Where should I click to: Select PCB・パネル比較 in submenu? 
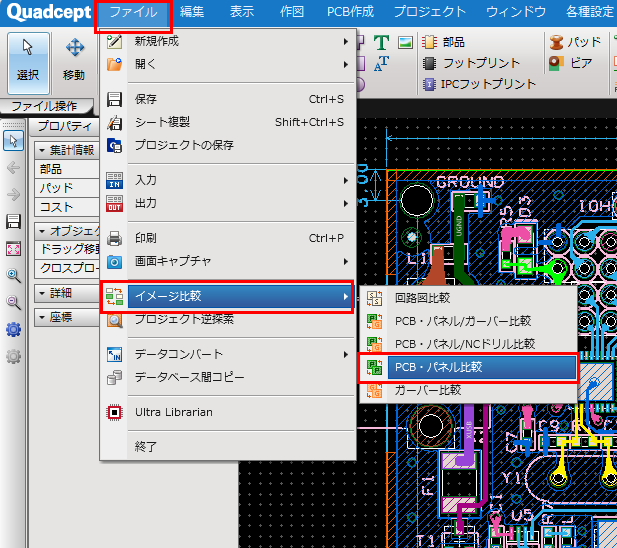click(468, 367)
